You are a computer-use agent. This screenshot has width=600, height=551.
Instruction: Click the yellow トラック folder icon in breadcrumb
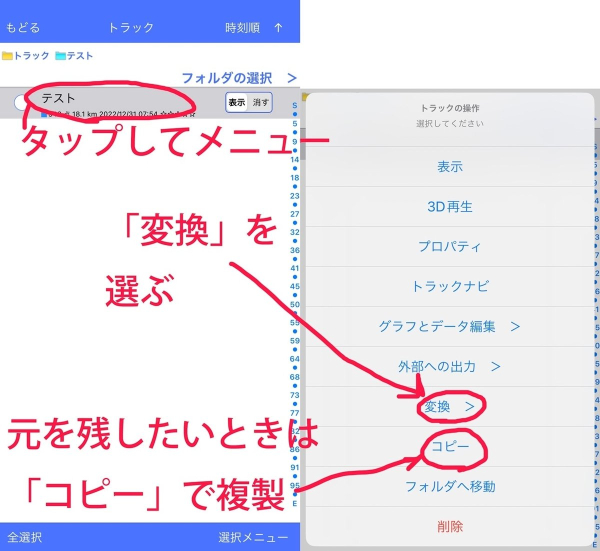point(8,56)
